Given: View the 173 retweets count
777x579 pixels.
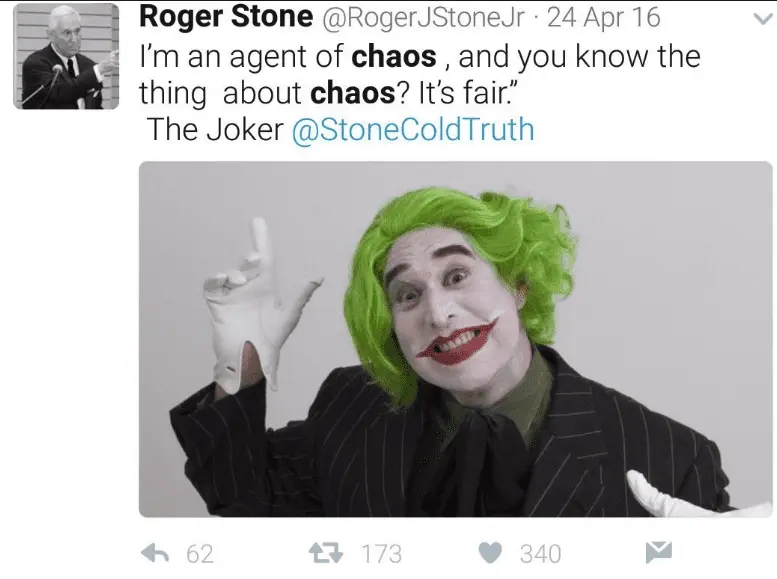Looking at the screenshot, I should pyautogui.click(x=380, y=553).
